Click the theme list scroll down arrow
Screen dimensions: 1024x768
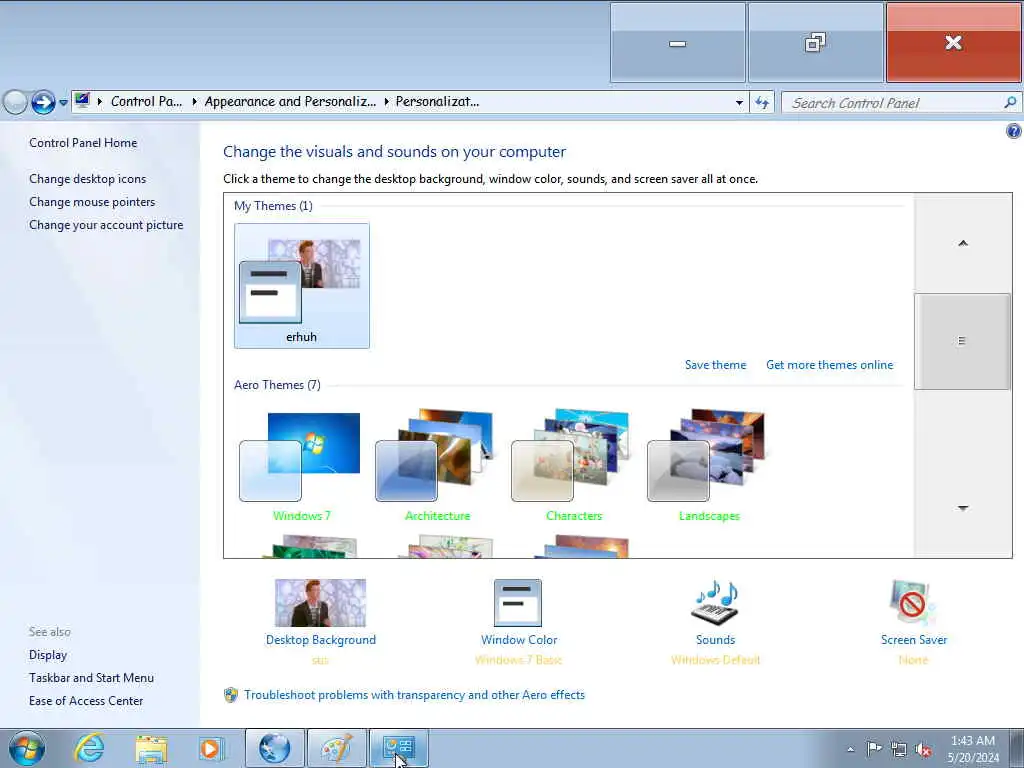point(963,507)
